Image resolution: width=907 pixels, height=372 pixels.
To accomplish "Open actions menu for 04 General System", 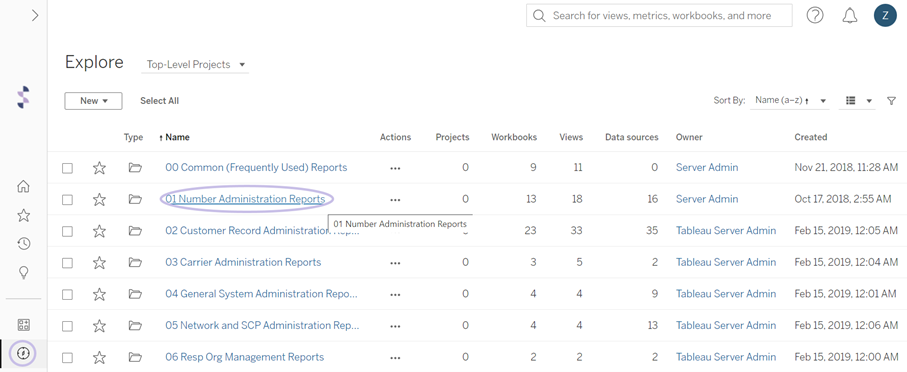I will pyautogui.click(x=395, y=294).
